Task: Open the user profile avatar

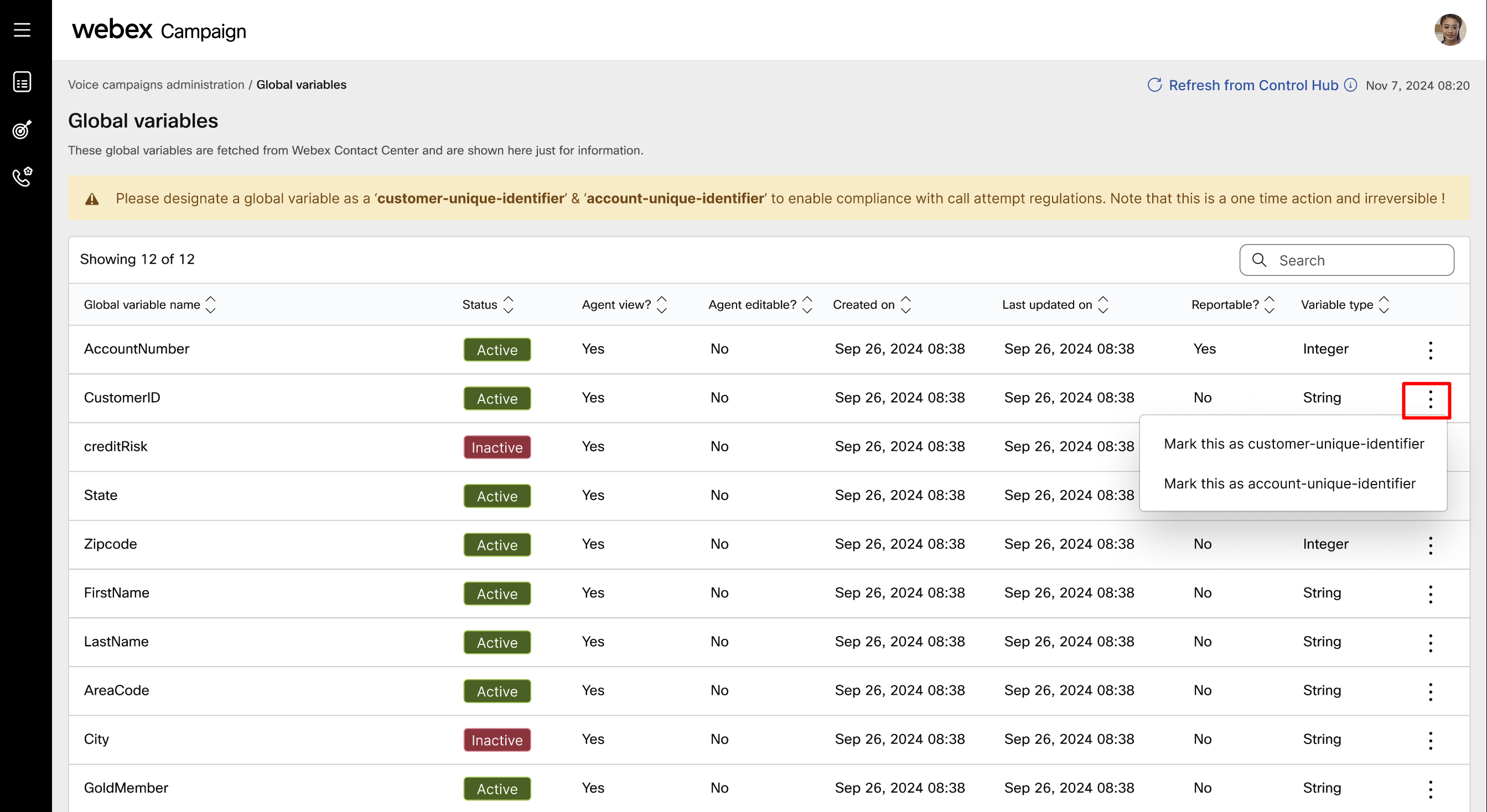Action: click(1449, 30)
